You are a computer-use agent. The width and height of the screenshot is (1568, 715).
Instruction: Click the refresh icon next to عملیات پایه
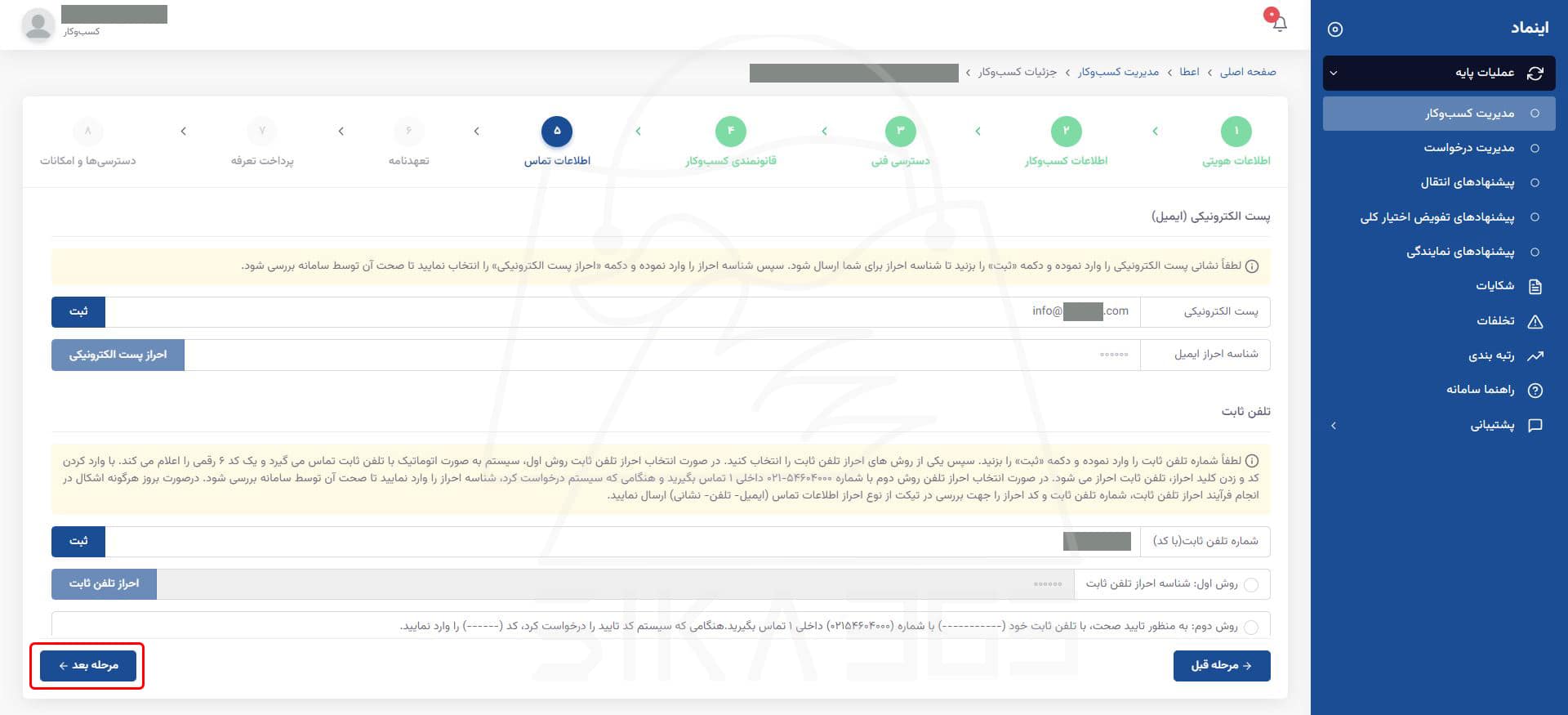[x=1535, y=73]
